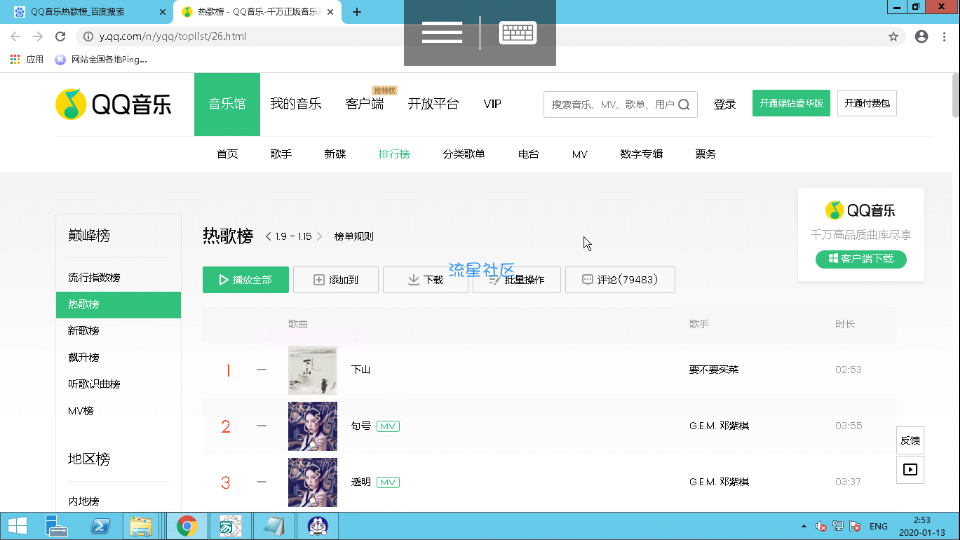Screen dimensions: 960x540
Task: Select the VIP tab
Action: pyautogui.click(x=492, y=104)
